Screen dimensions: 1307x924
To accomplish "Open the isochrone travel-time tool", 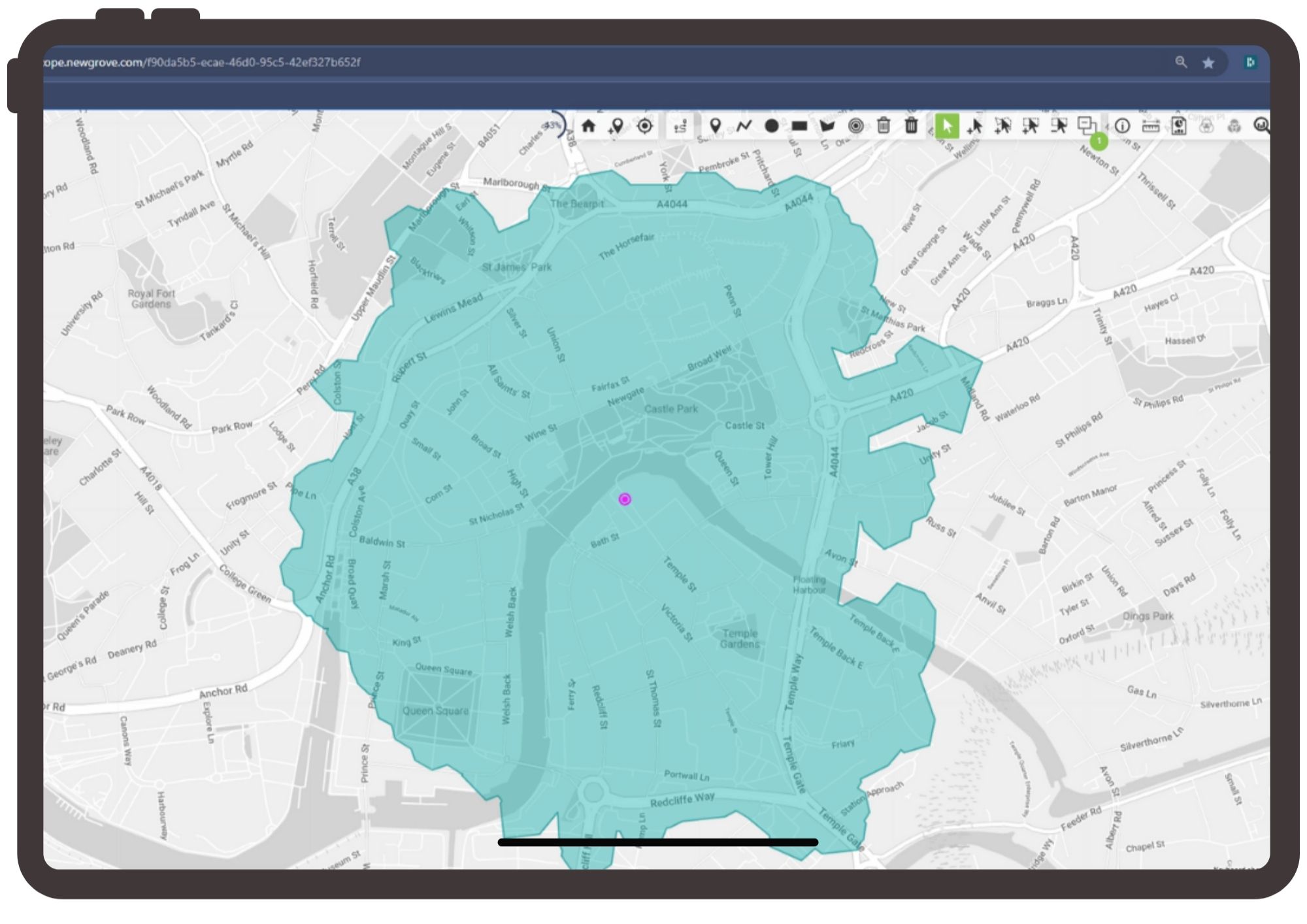I will pos(680,126).
